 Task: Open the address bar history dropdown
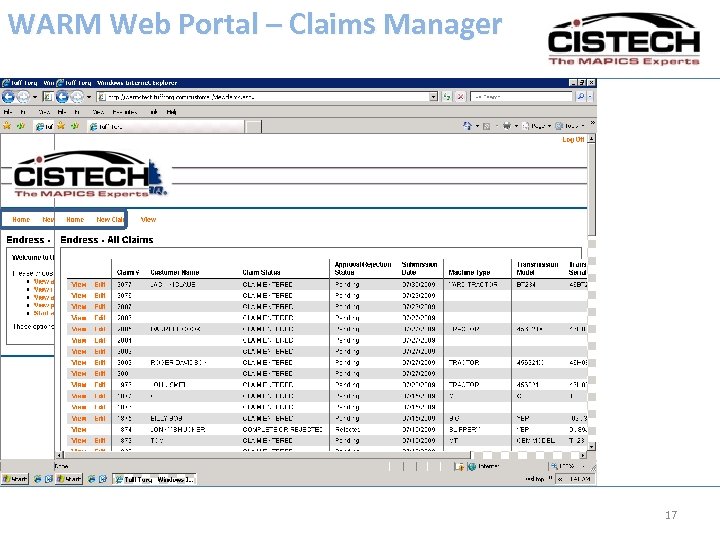(433, 97)
